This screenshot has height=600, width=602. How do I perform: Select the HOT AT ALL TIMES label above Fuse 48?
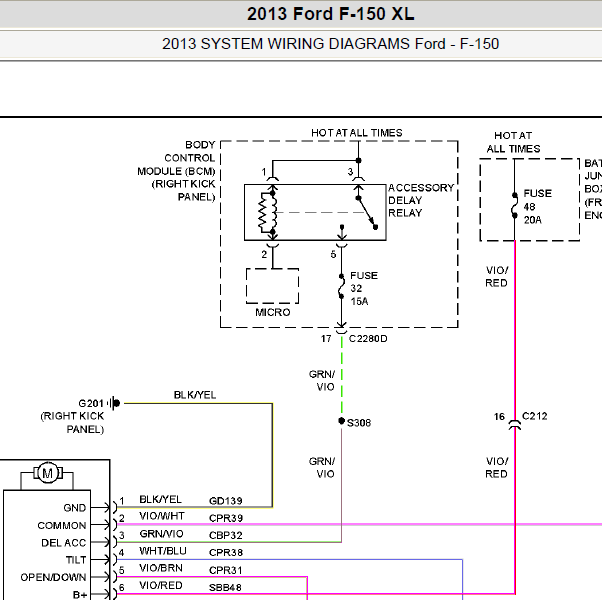tap(513, 142)
